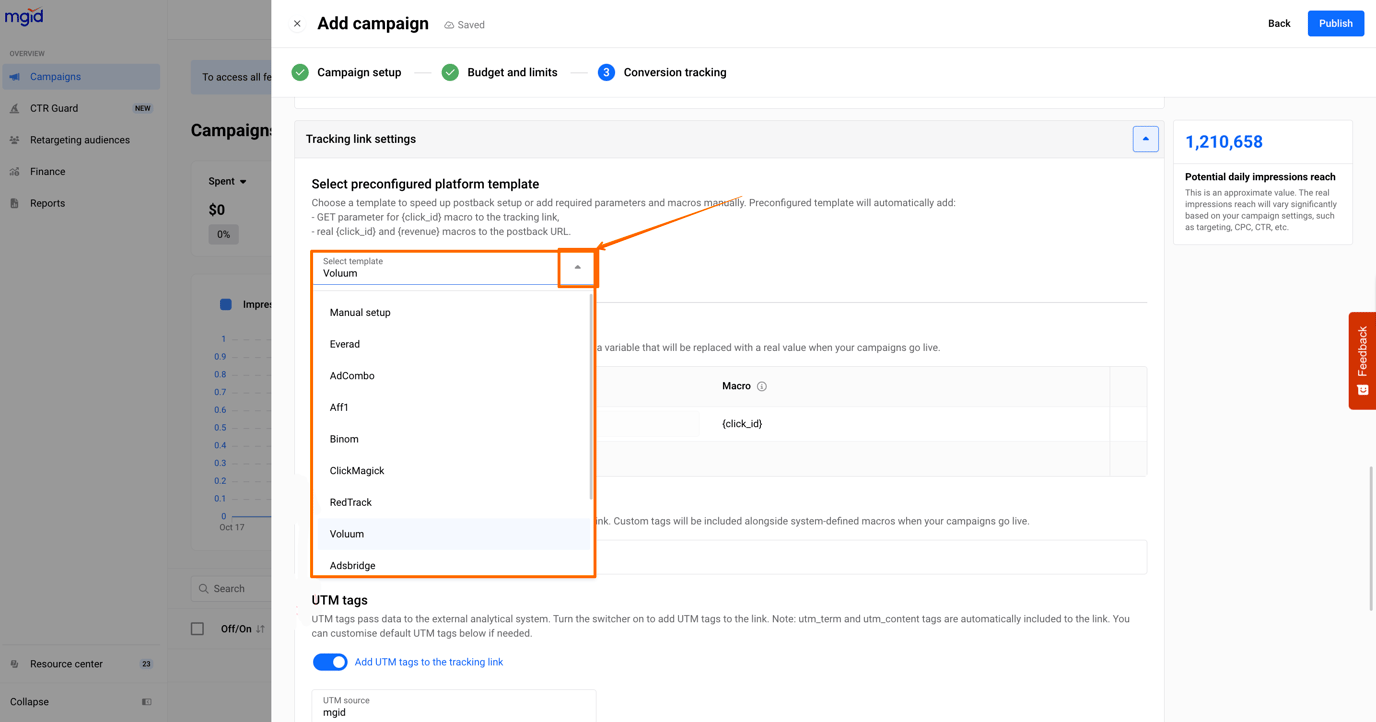Click the mgid logo

coord(25,16)
